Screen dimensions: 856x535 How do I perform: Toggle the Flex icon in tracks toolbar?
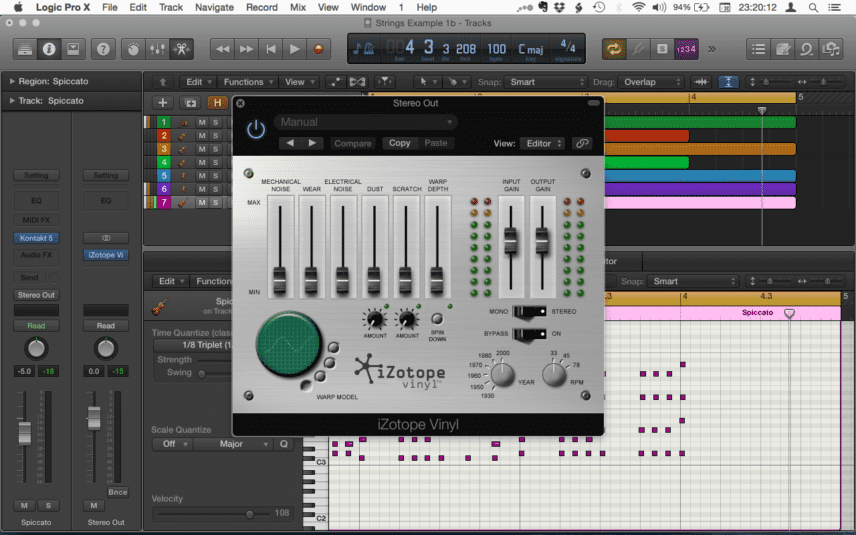tap(358, 82)
